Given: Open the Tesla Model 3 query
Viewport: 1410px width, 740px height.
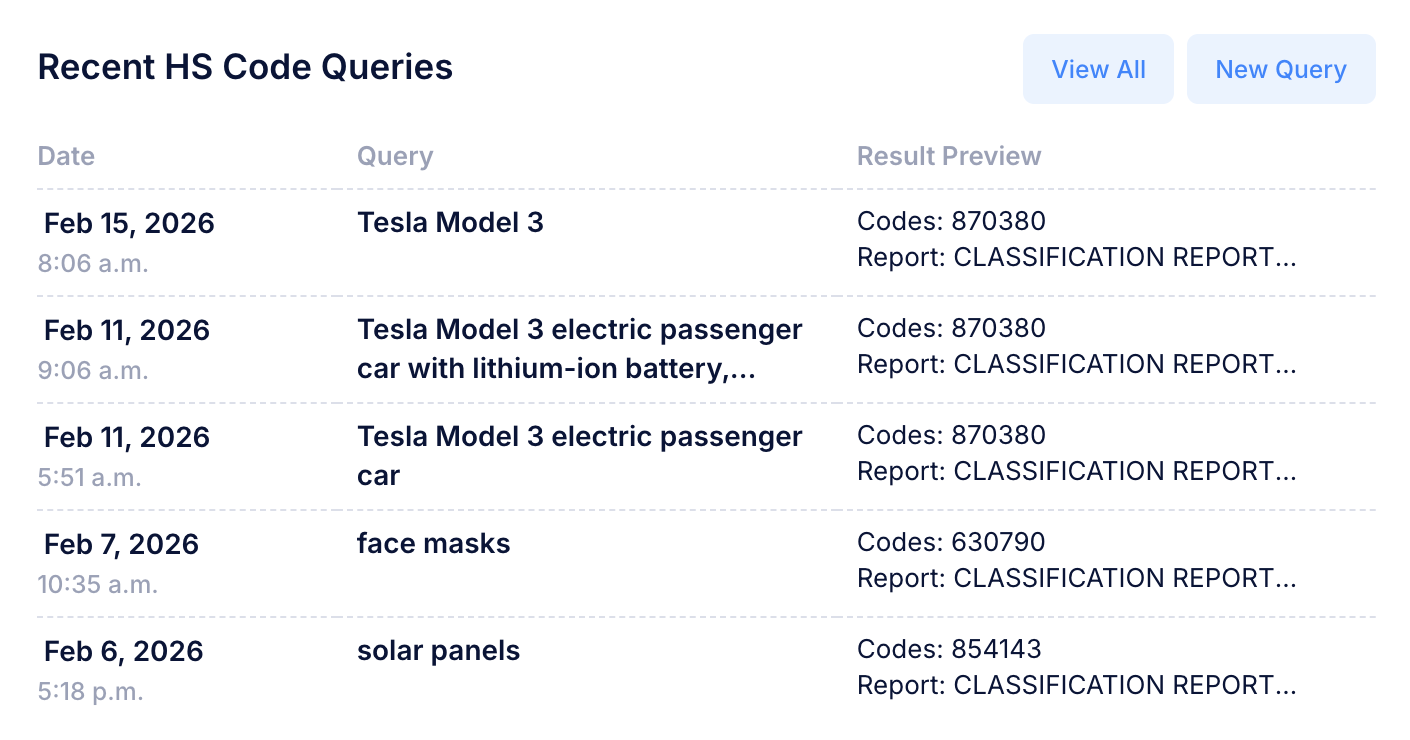Looking at the screenshot, I should (x=450, y=222).
